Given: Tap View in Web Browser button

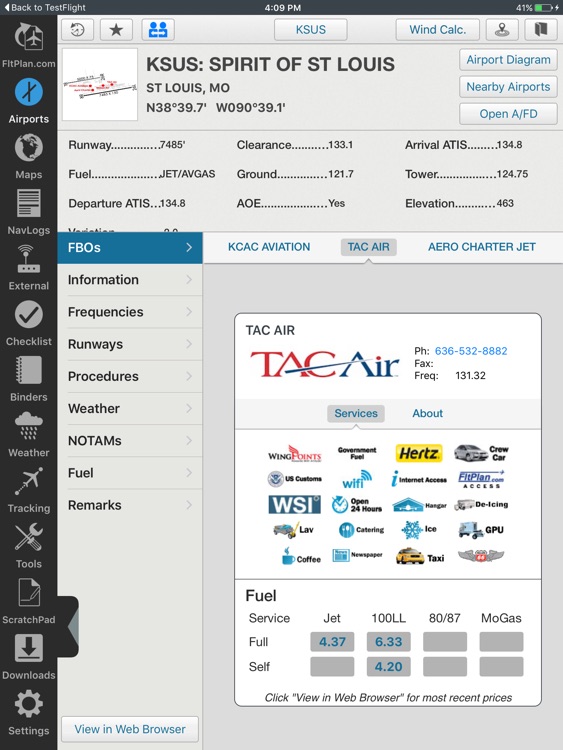Looking at the screenshot, I should [130, 729].
